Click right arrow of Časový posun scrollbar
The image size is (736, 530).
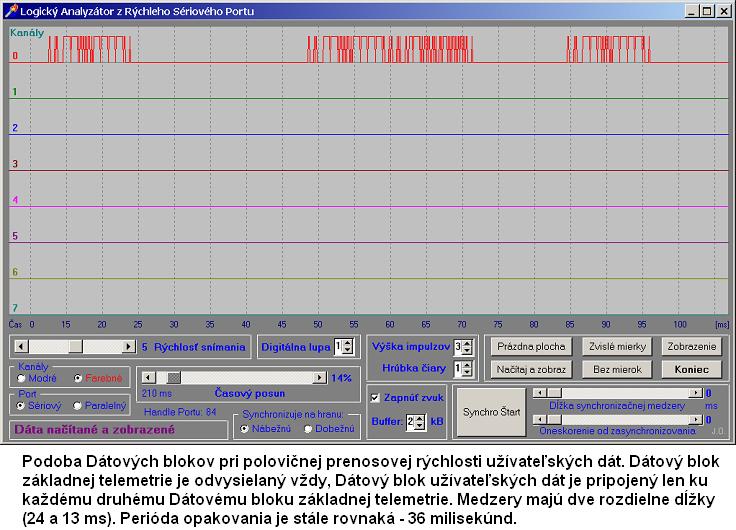[320, 378]
